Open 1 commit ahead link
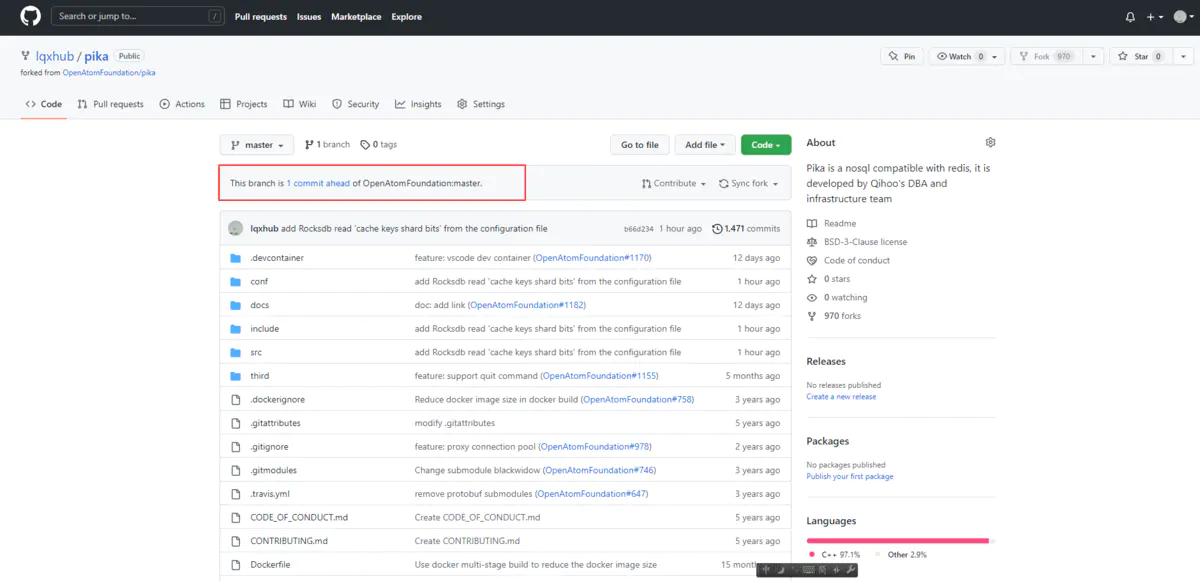Viewport: 1200px width, 581px height. click(318, 184)
